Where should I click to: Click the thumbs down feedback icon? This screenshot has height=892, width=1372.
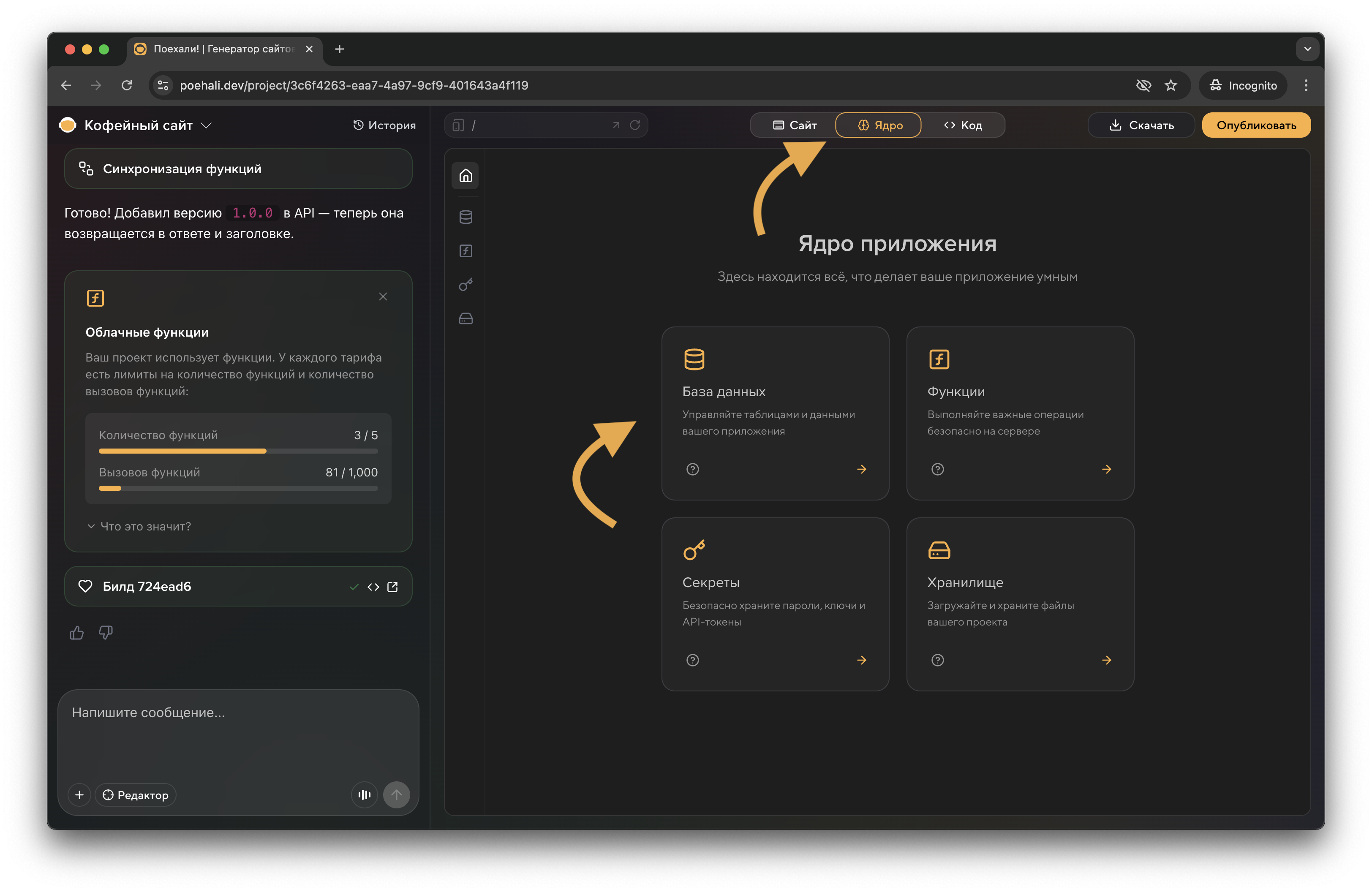click(106, 633)
